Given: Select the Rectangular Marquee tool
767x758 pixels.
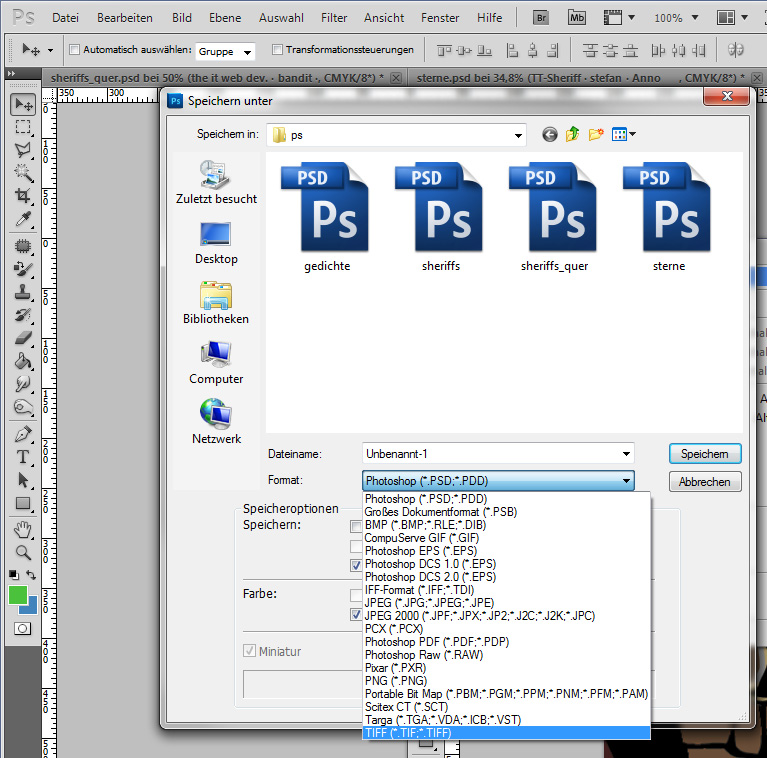Looking at the screenshot, I should click(x=23, y=127).
